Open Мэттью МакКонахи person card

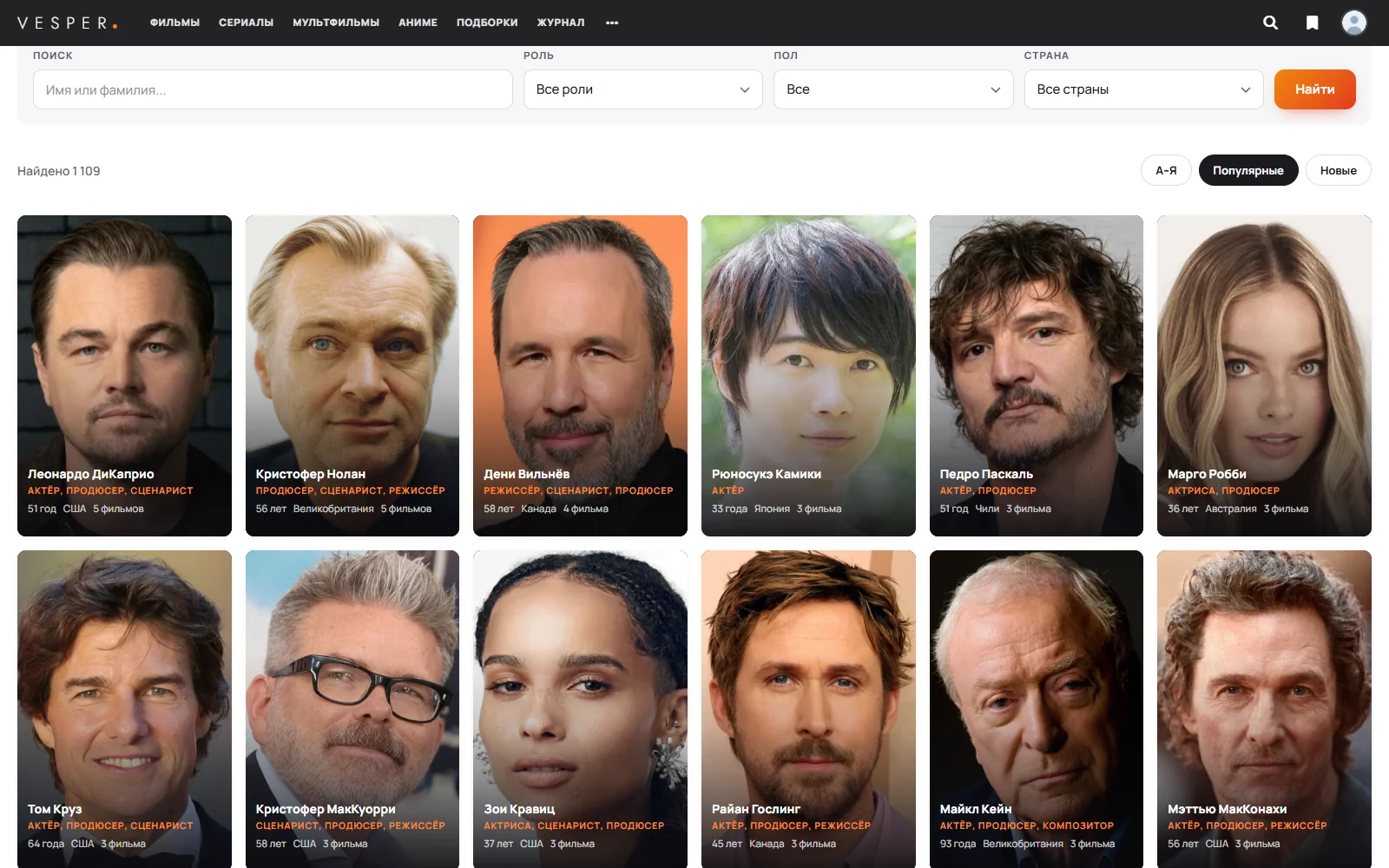(1264, 709)
